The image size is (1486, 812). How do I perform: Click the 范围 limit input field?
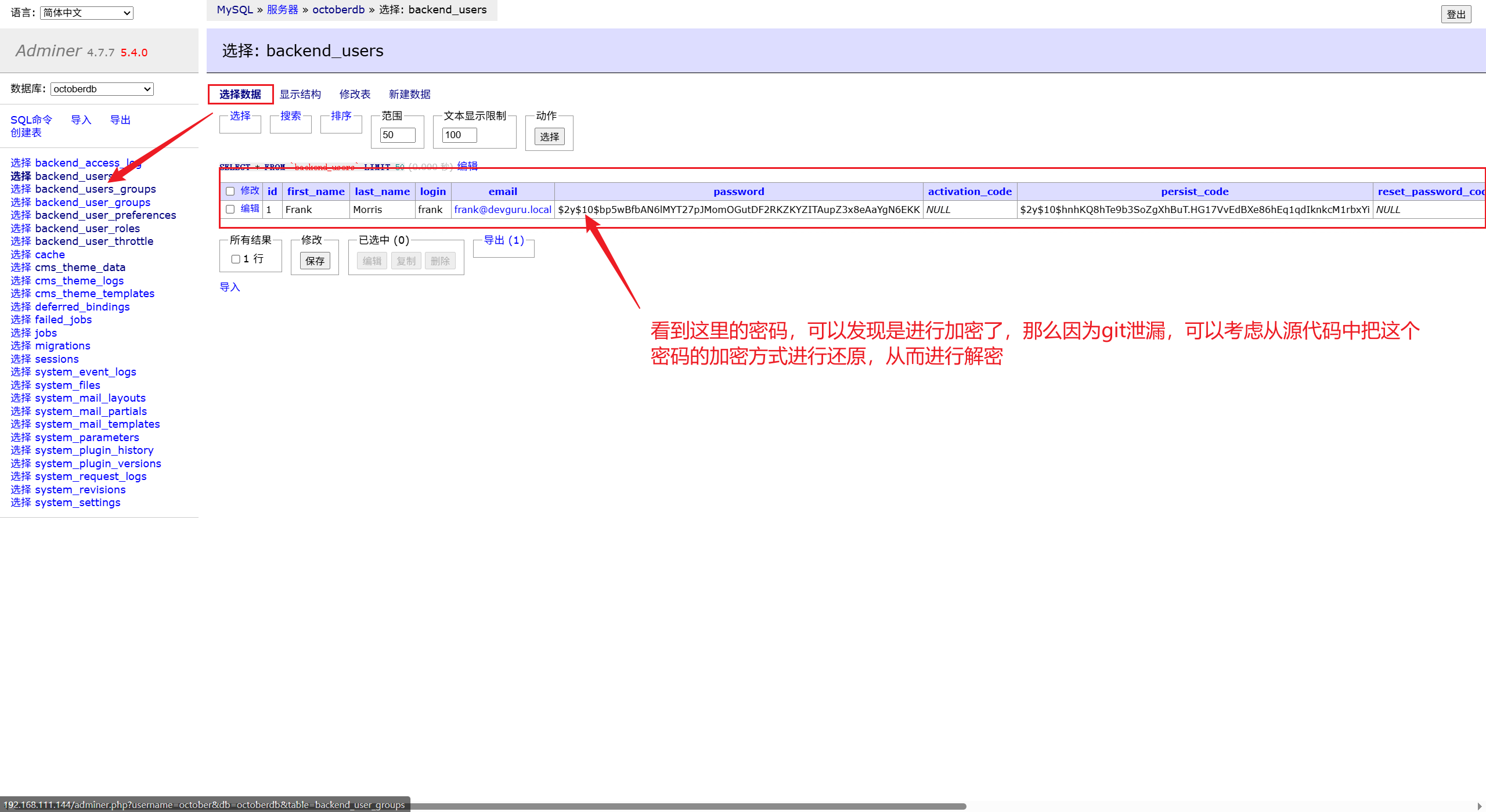pyautogui.click(x=398, y=135)
